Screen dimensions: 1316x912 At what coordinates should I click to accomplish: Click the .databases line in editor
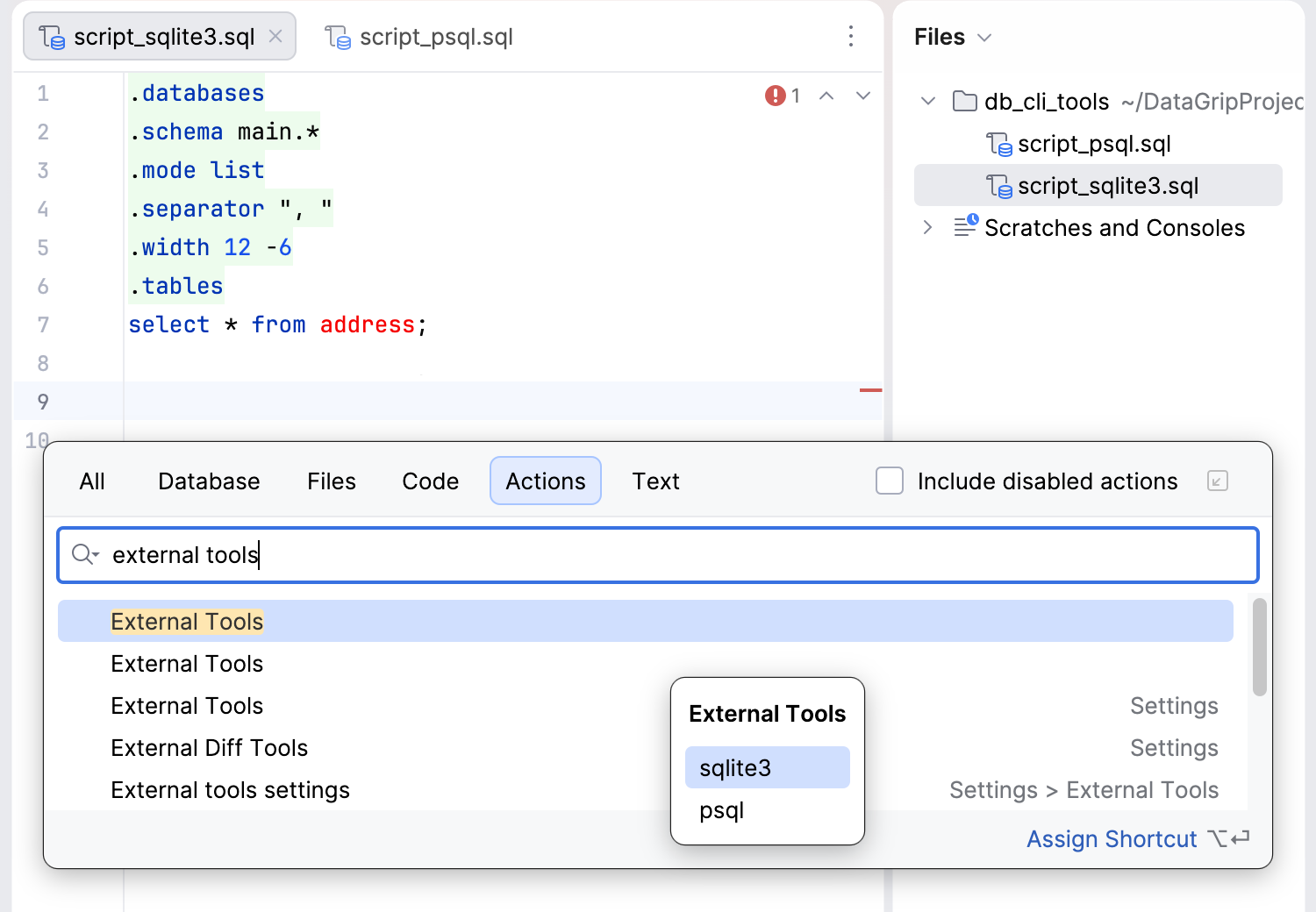(197, 93)
